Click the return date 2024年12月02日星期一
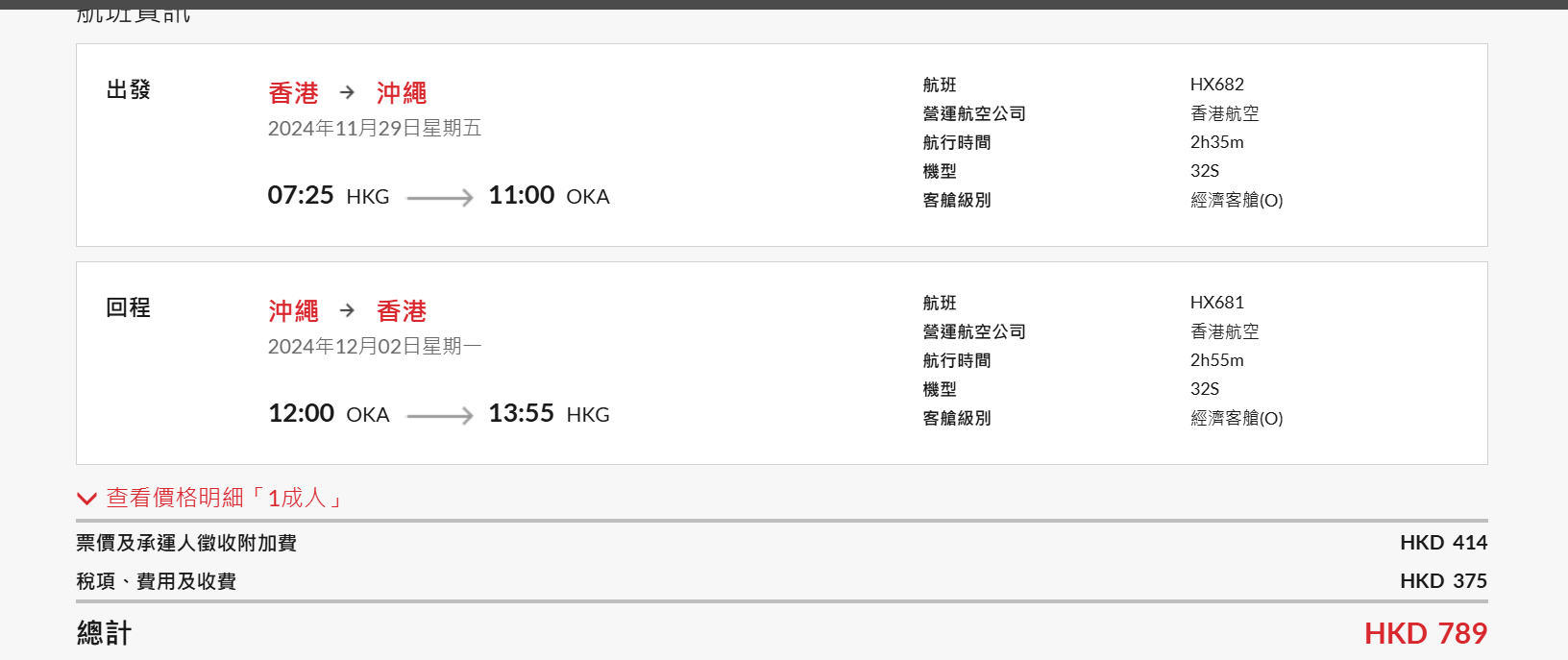 coord(374,347)
